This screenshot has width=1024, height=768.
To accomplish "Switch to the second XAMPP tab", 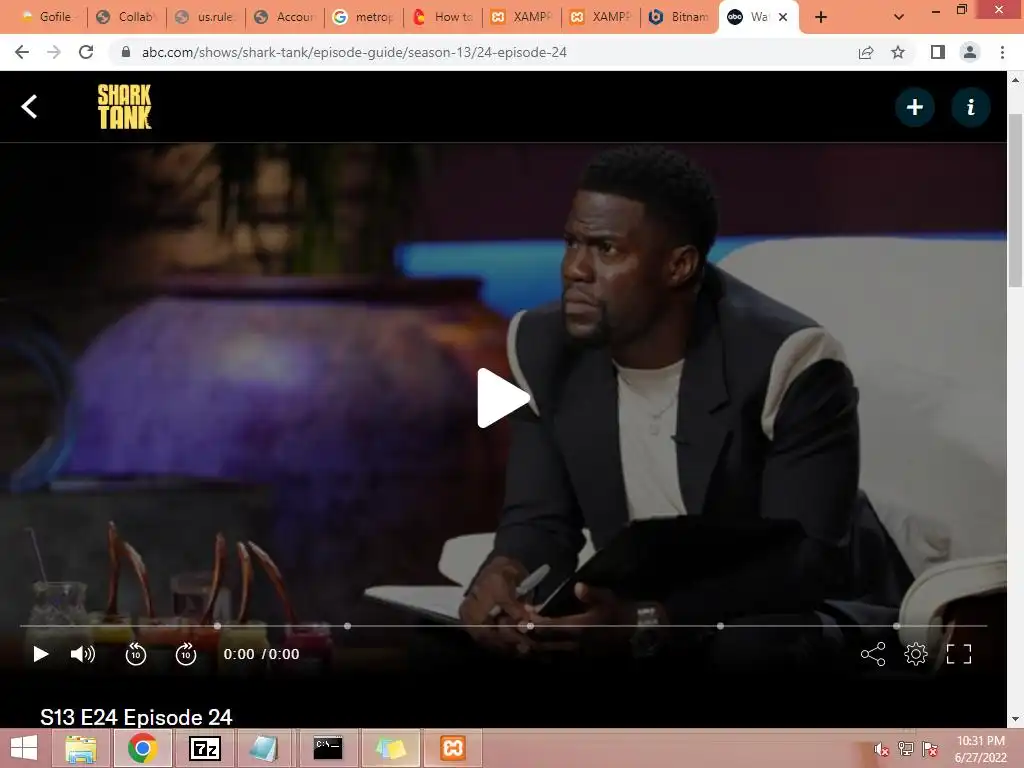I will click(x=601, y=17).
